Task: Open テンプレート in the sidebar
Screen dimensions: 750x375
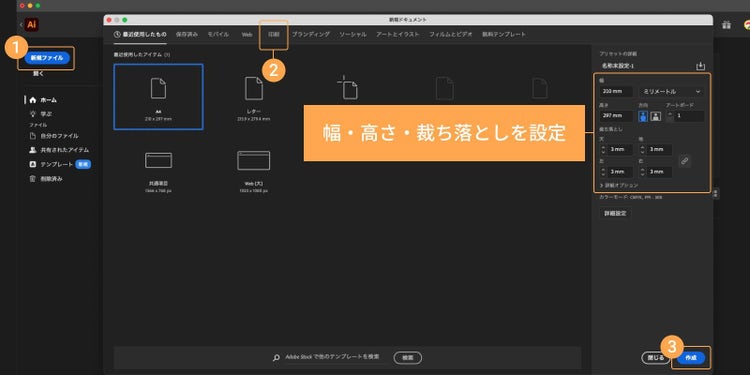Action: point(52,164)
